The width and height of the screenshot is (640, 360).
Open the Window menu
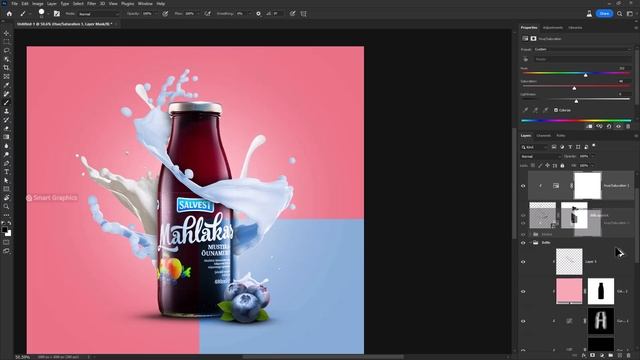(x=145, y=4)
